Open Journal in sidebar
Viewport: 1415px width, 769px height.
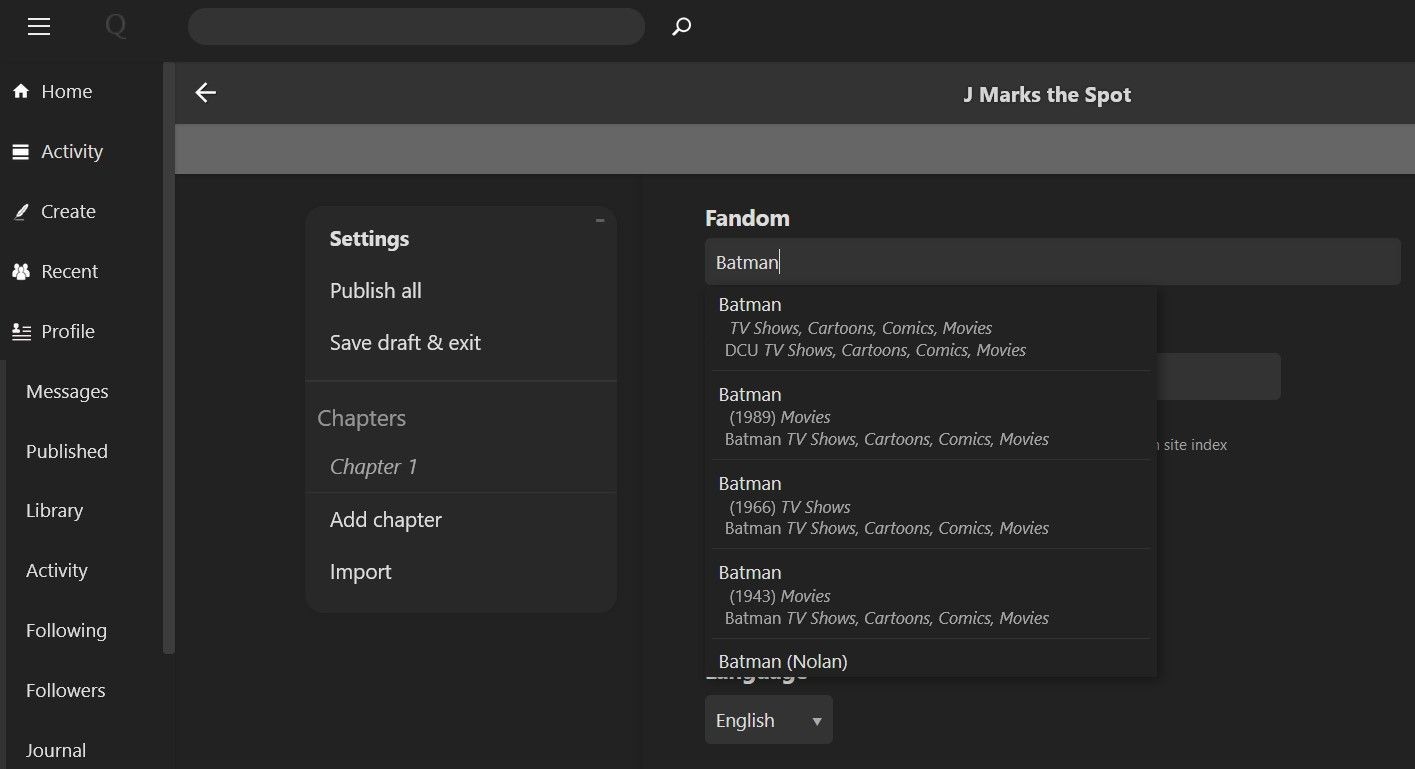(x=56, y=750)
